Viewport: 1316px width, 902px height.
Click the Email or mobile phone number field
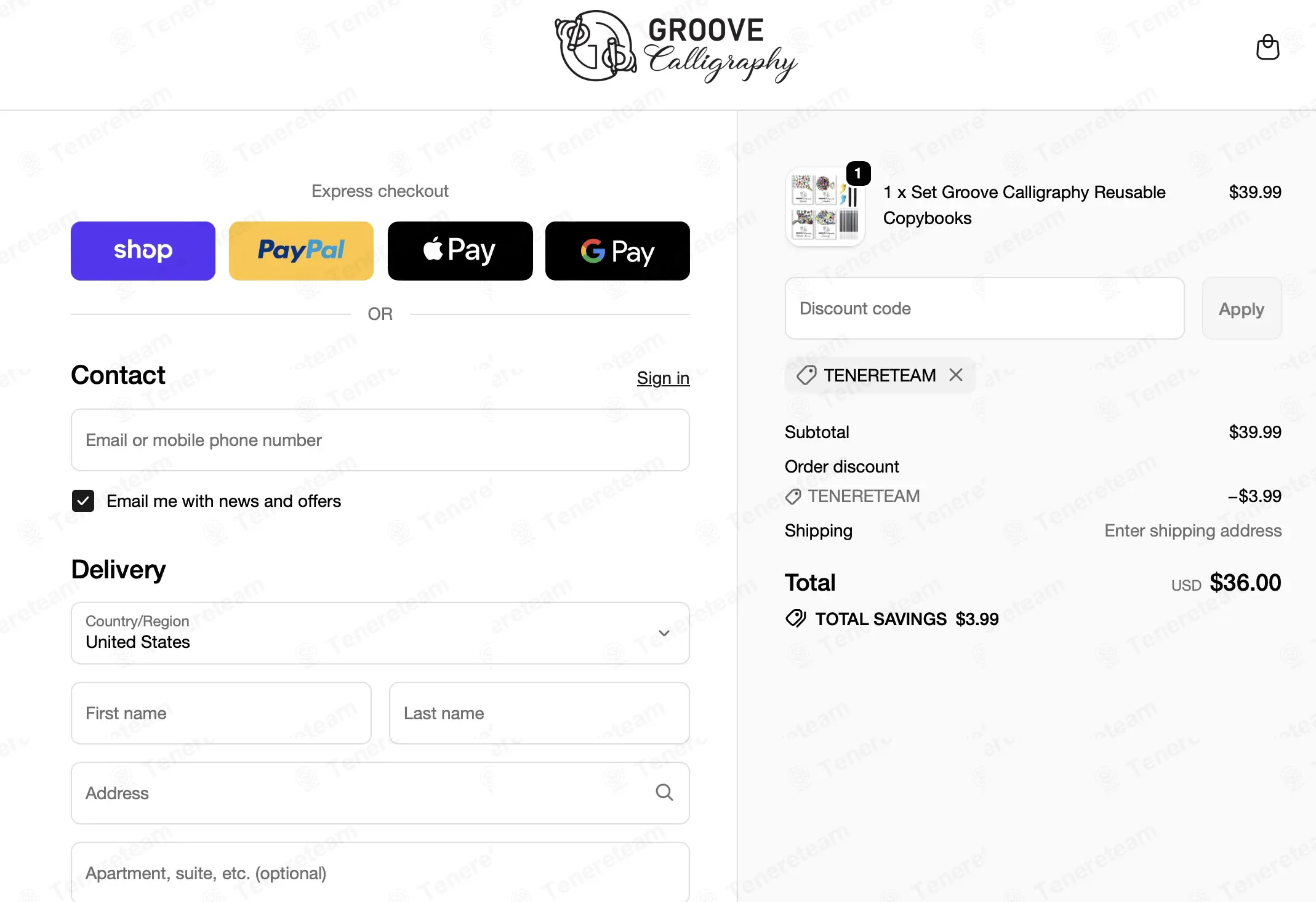click(x=380, y=440)
